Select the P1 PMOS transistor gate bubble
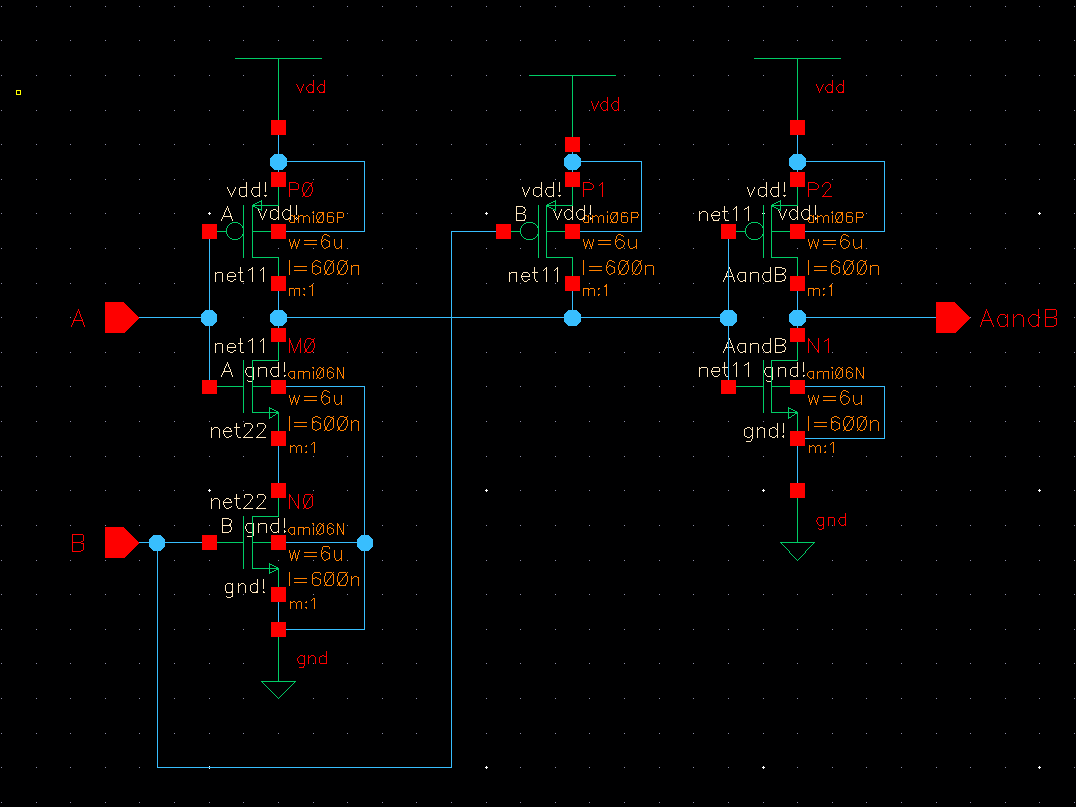The height and width of the screenshot is (807, 1076). (x=529, y=231)
